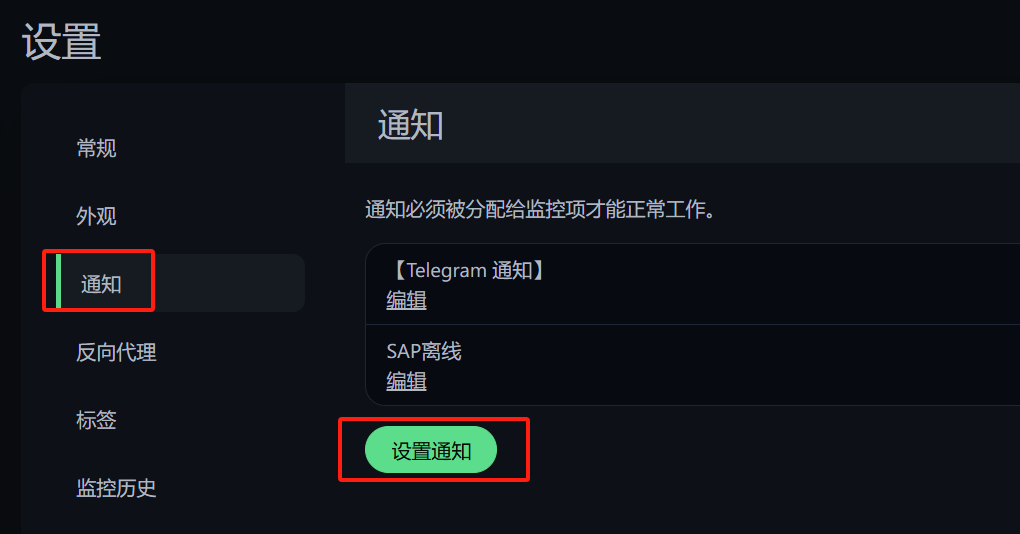This screenshot has height=534, width=1020.
Task: Show the 监控历史 settings section
Action: point(116,488)
